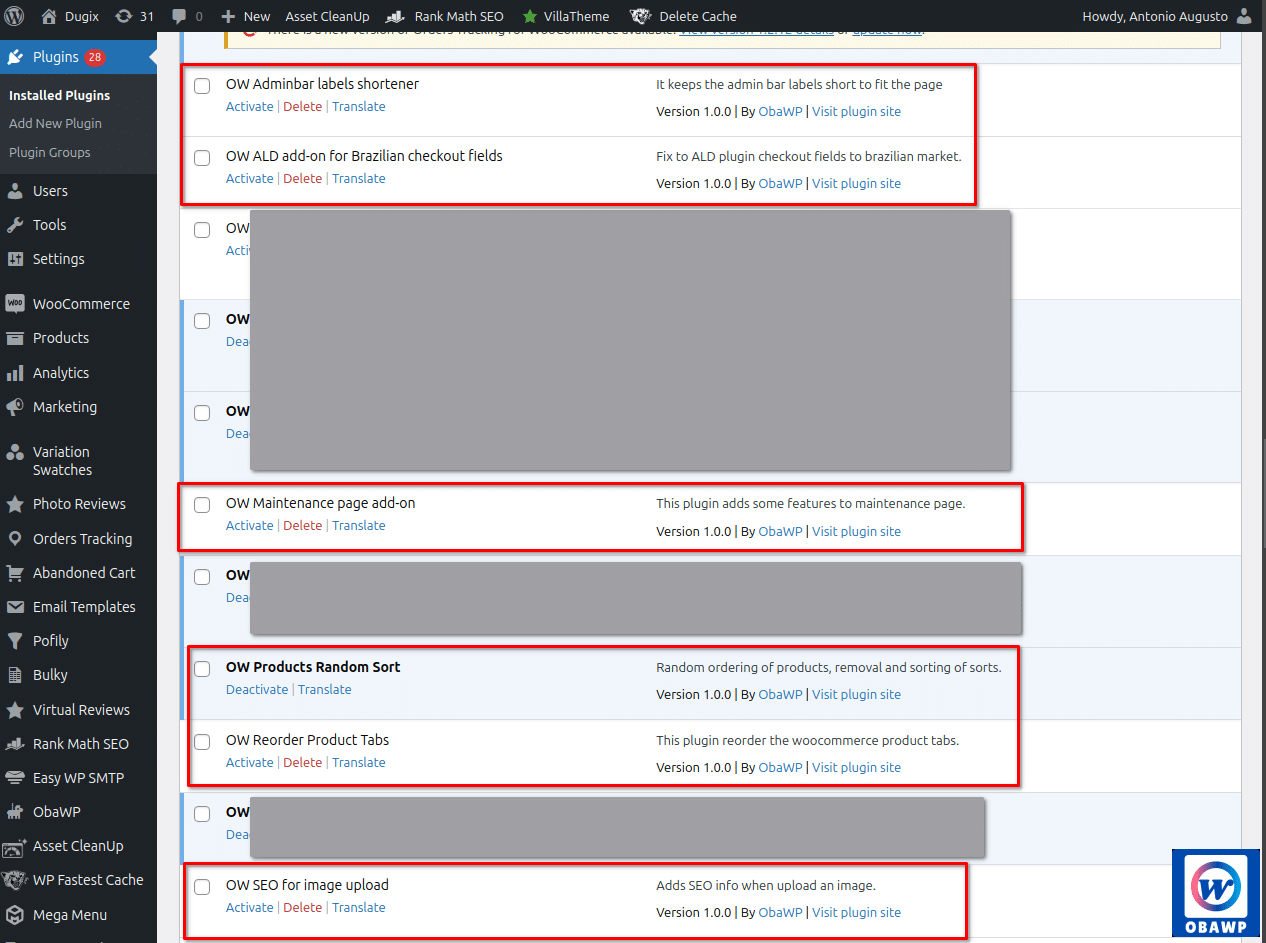Check the OW SEO for image upload checkbox
The image size is (1266, 943).
pyautogui.click(x=202, y=887)
